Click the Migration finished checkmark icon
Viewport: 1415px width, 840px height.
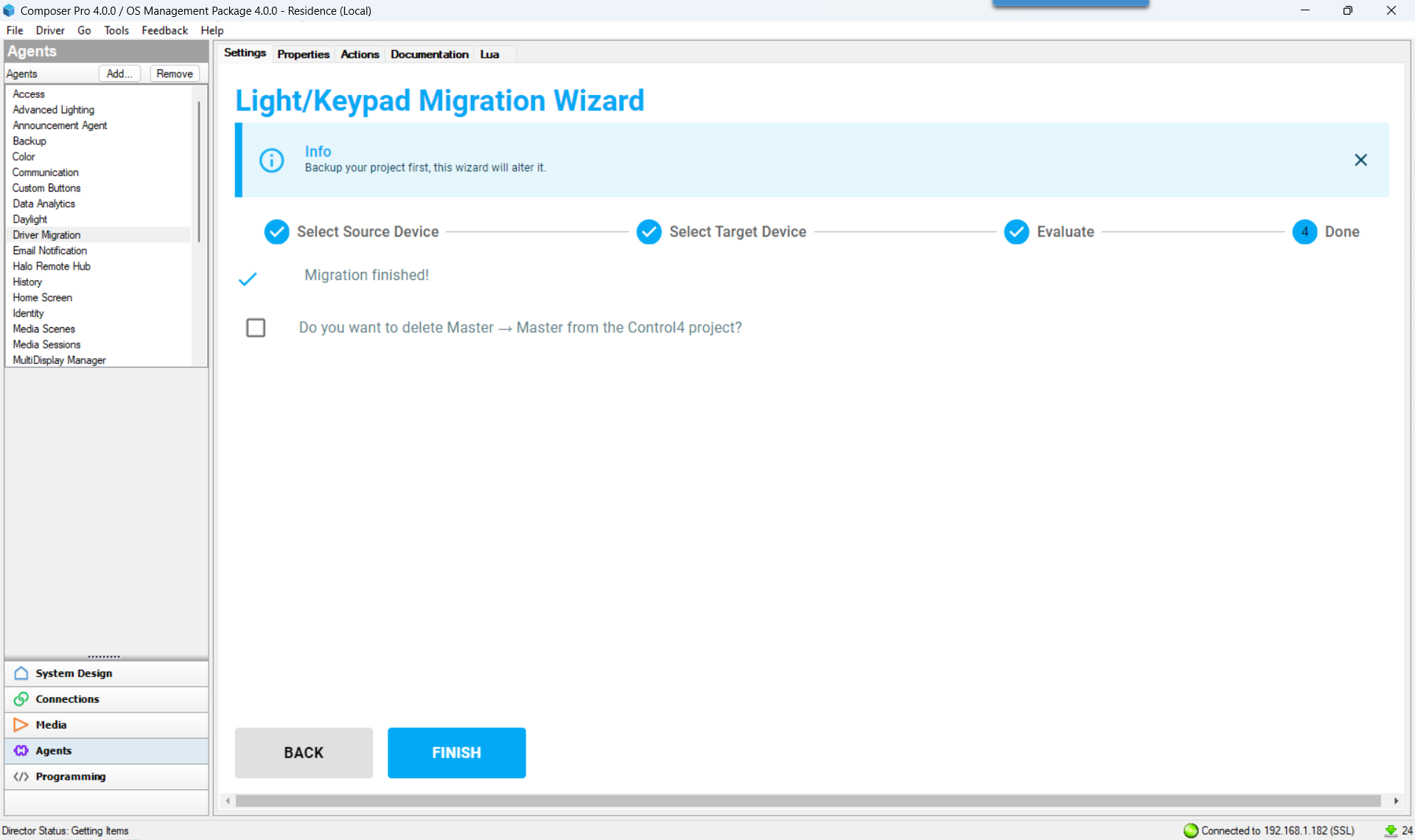248,279
